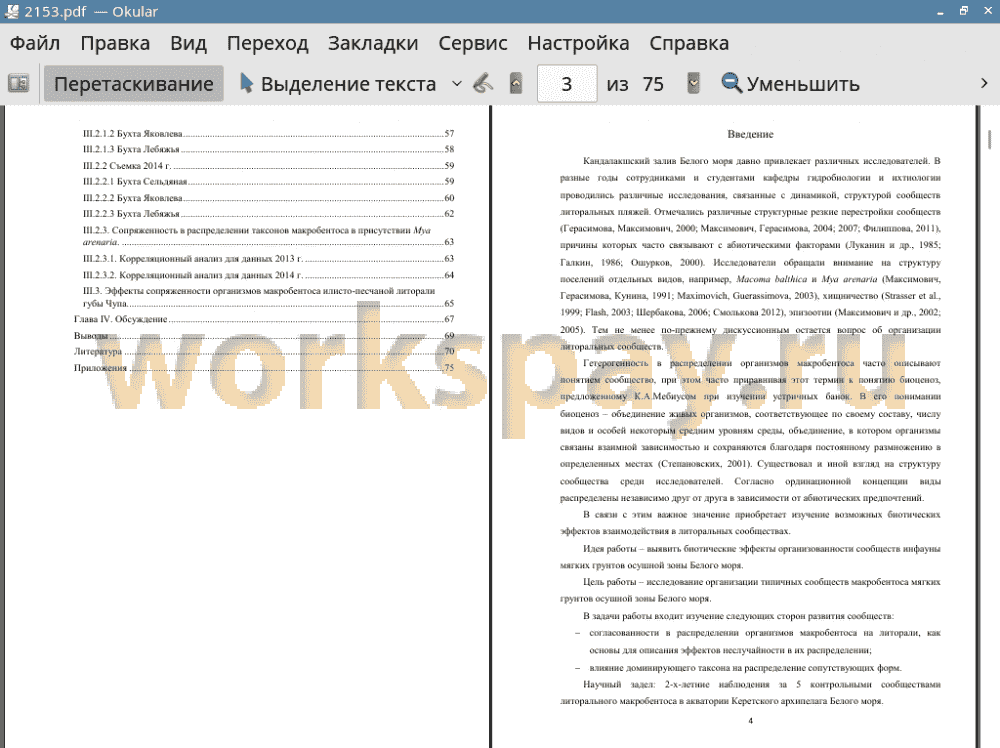The height and width of the screenshot is (748, 1000).
Task: Open the Сервис menu
Action: [473, 43]
